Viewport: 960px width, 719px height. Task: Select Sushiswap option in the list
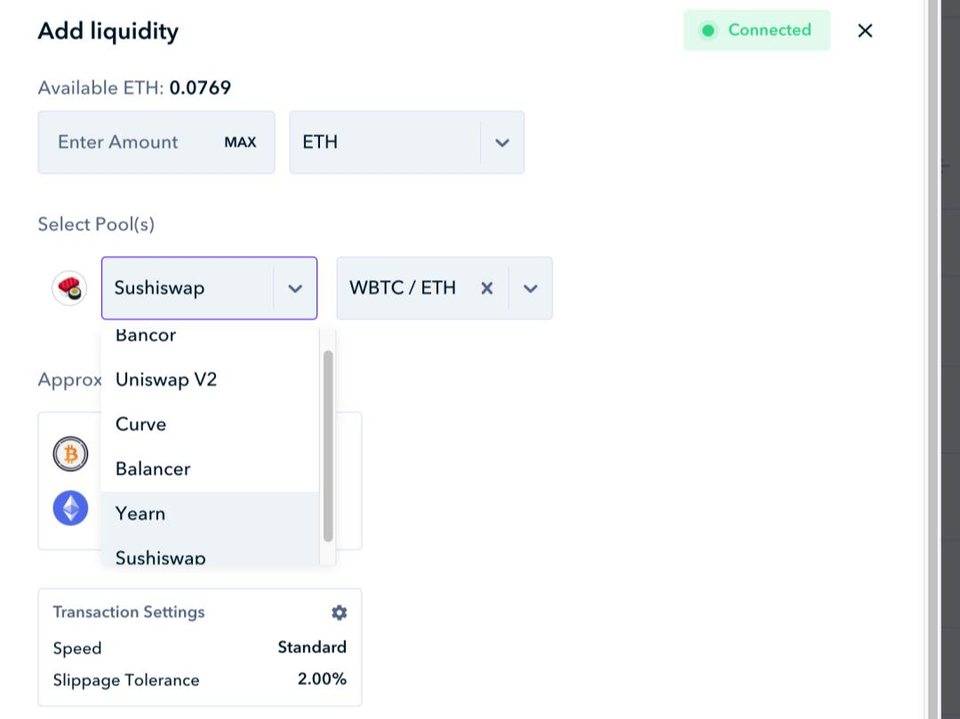click(160, 556)
